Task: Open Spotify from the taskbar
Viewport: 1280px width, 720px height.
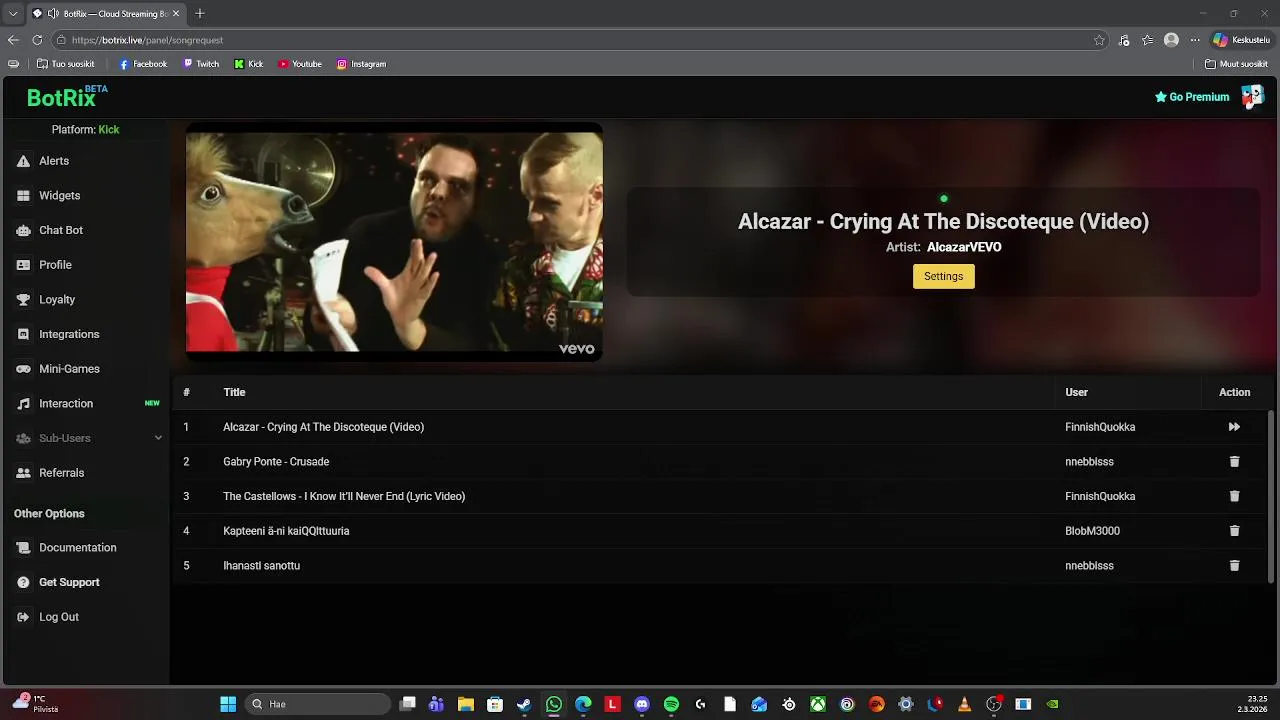Action: [x=671, y=704]
